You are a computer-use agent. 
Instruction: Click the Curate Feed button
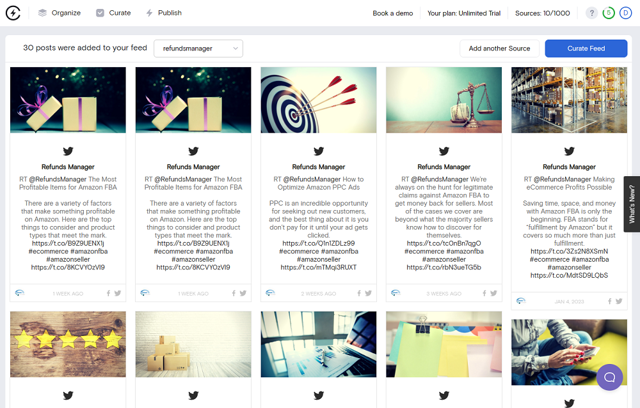point(586,49)
